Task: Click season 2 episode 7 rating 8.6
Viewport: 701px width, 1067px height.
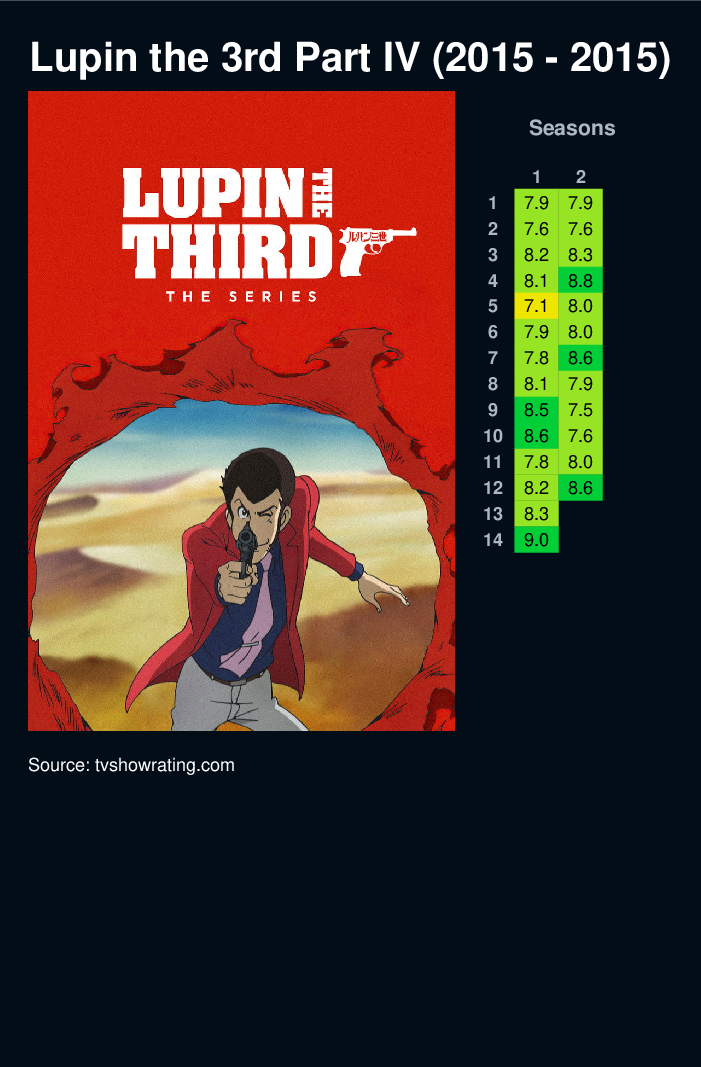Action: (581, 358)
